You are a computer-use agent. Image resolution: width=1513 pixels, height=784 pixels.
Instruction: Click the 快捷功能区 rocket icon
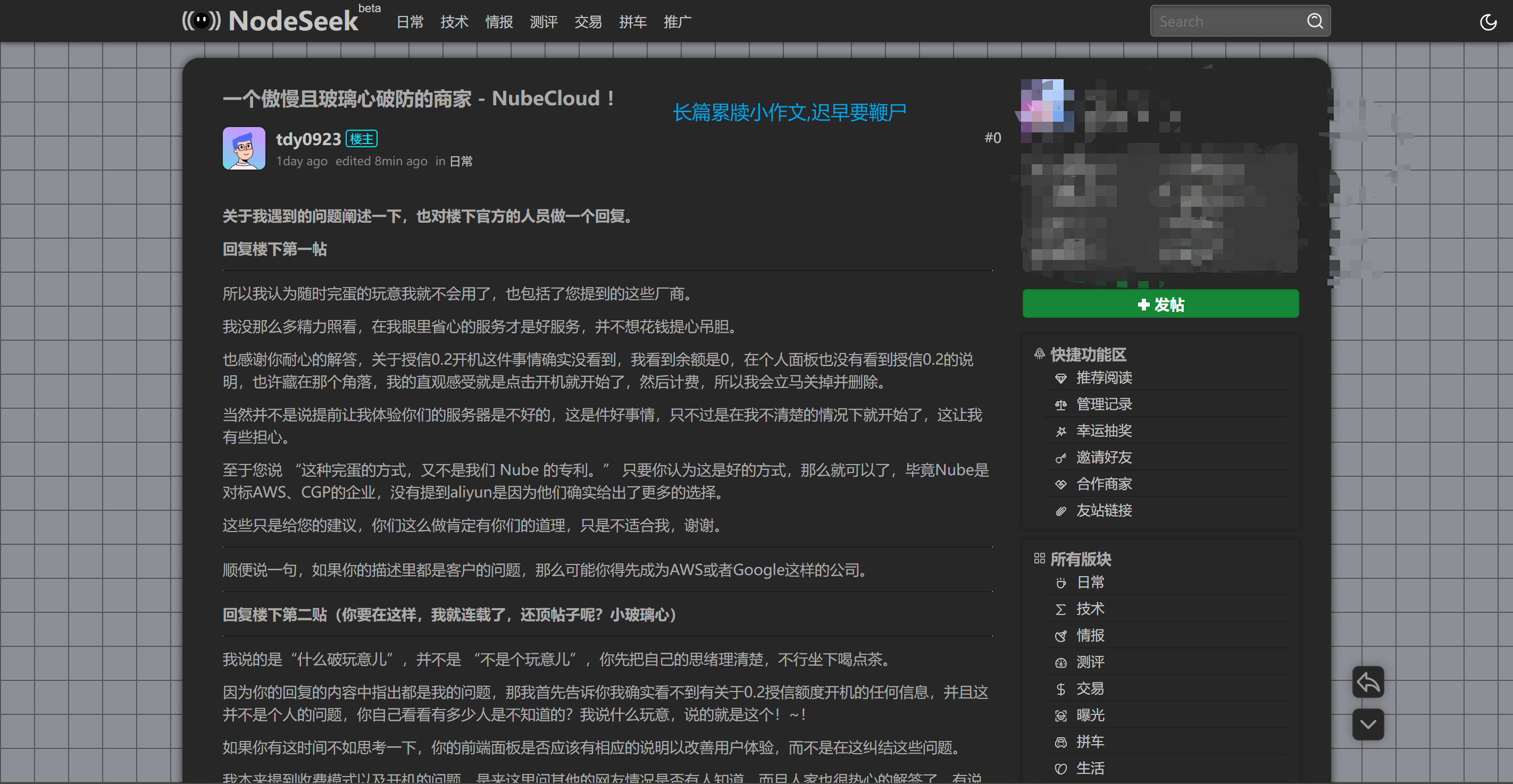[x=1039, y=354]
